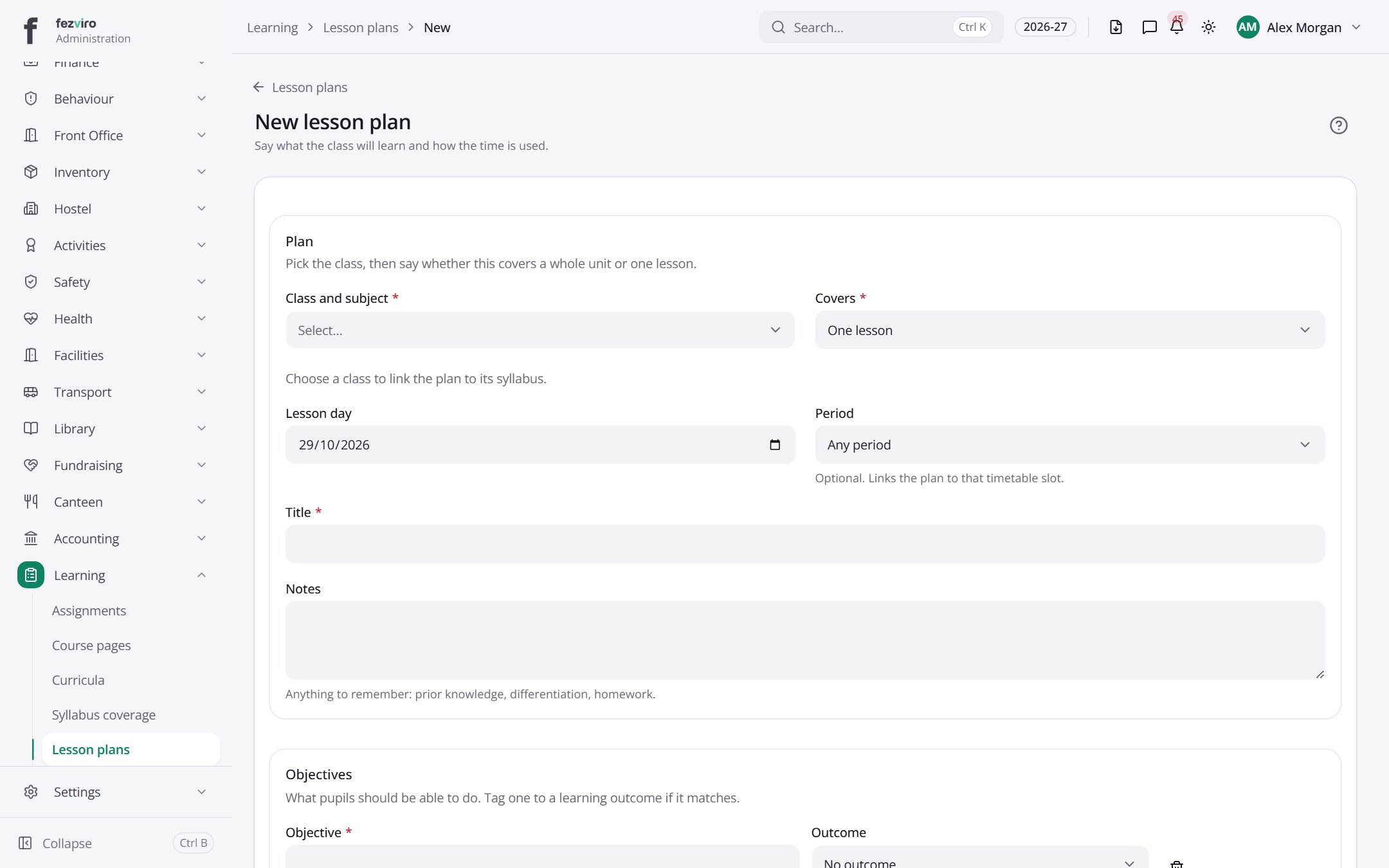Collapse the Learning section chevron

pyautogui.click(x=201, y=575)
